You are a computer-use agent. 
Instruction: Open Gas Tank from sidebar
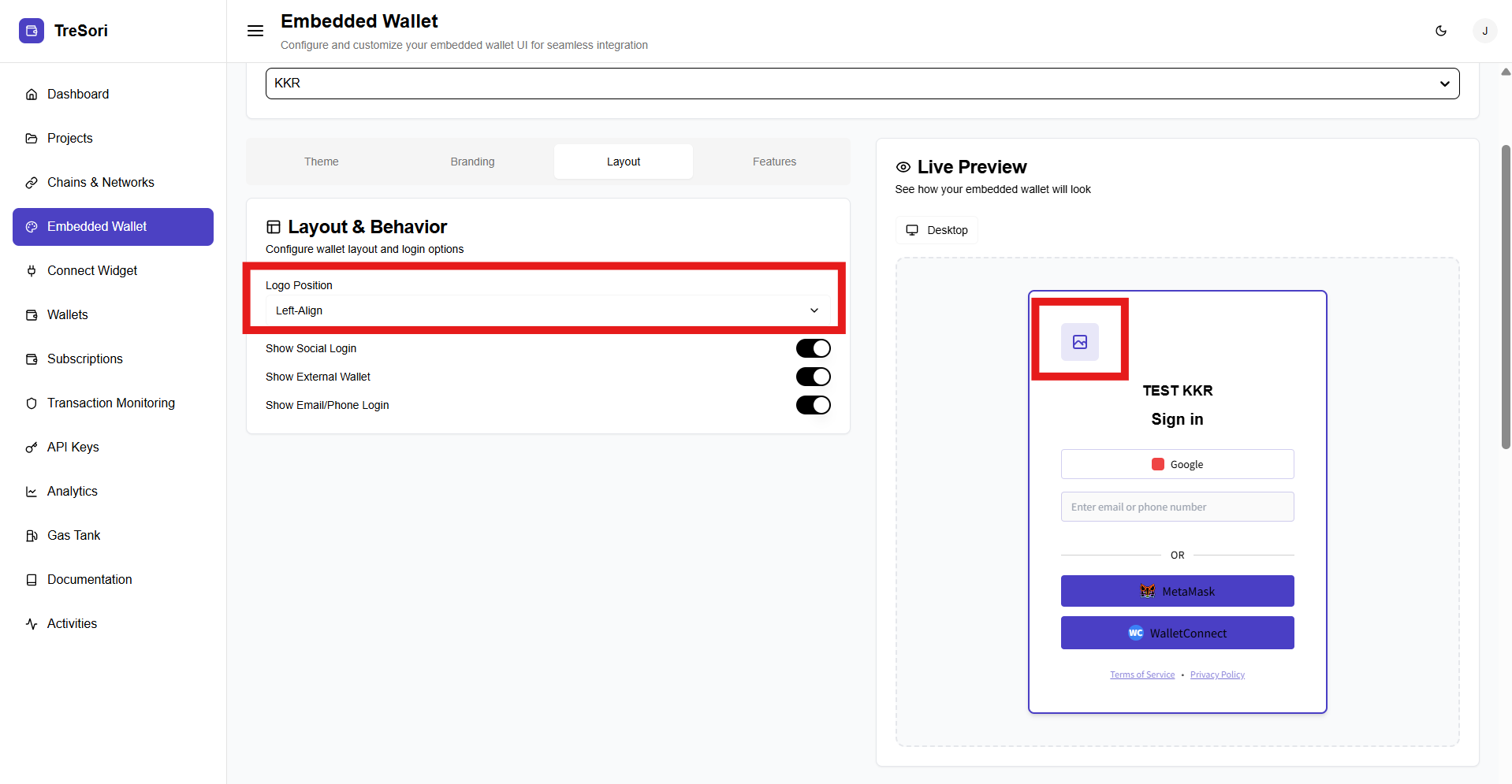click(73, 535)
